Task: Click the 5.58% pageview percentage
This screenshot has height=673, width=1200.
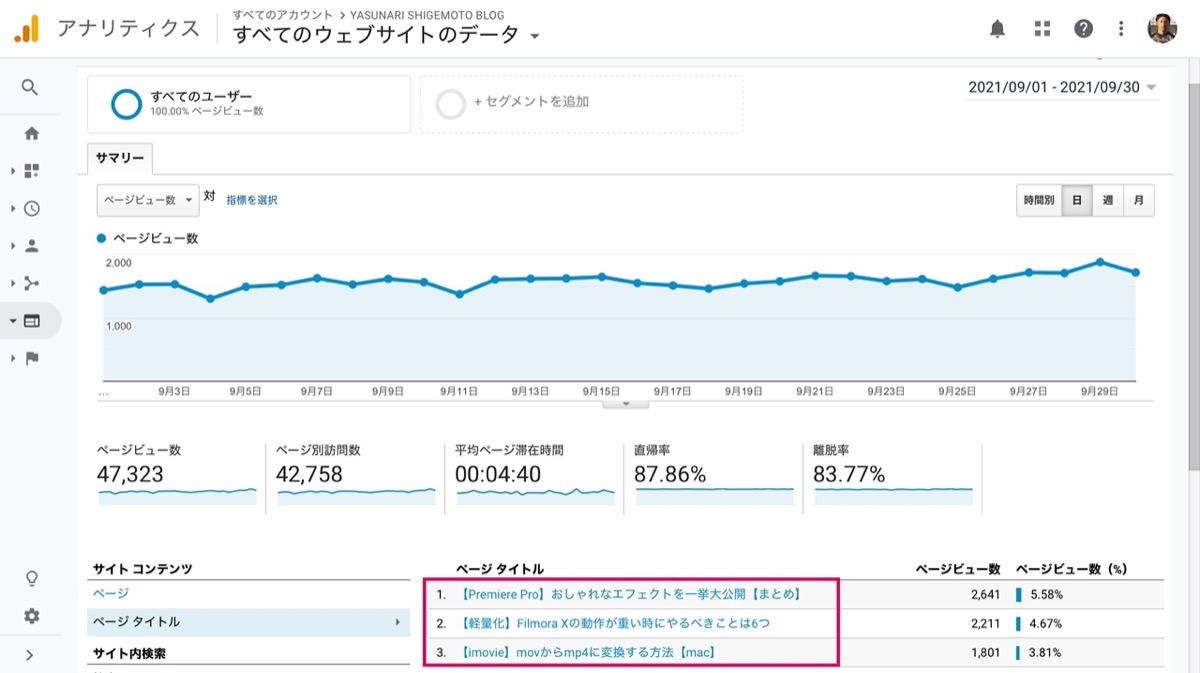Action: tap(1046, 594)
